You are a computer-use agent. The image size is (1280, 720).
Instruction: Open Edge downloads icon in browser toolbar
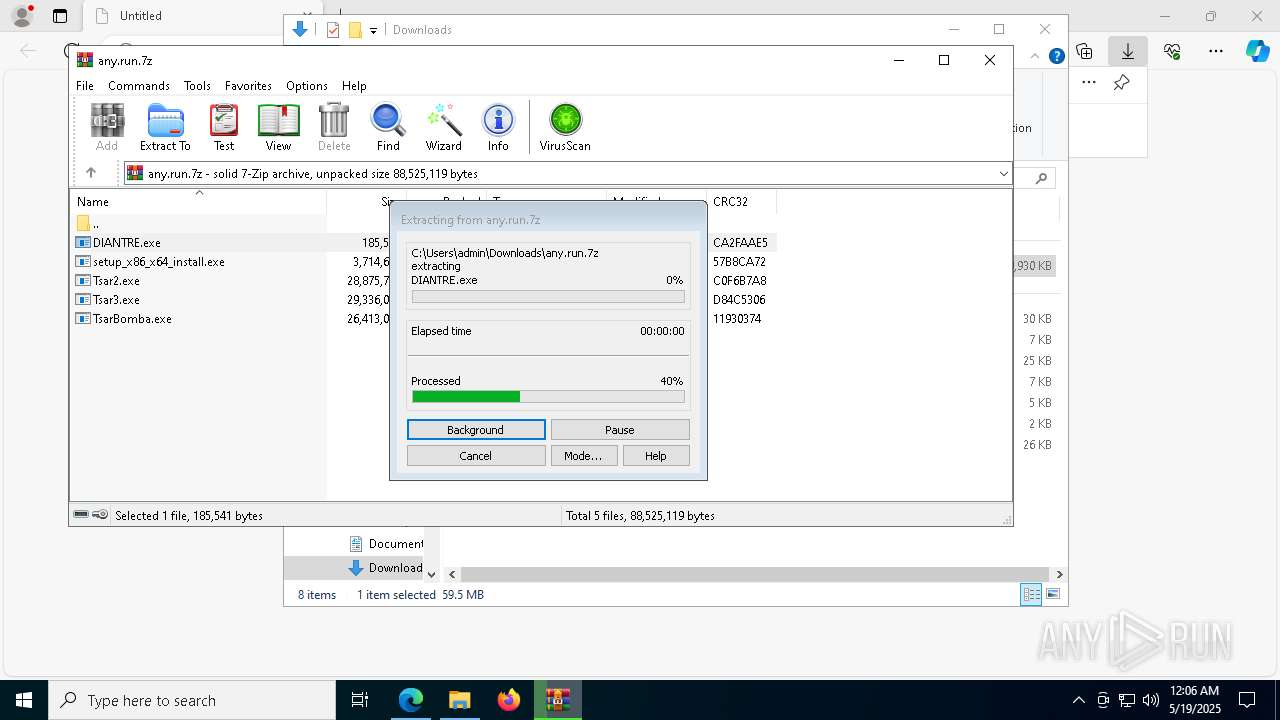(x=1128, y=51)
